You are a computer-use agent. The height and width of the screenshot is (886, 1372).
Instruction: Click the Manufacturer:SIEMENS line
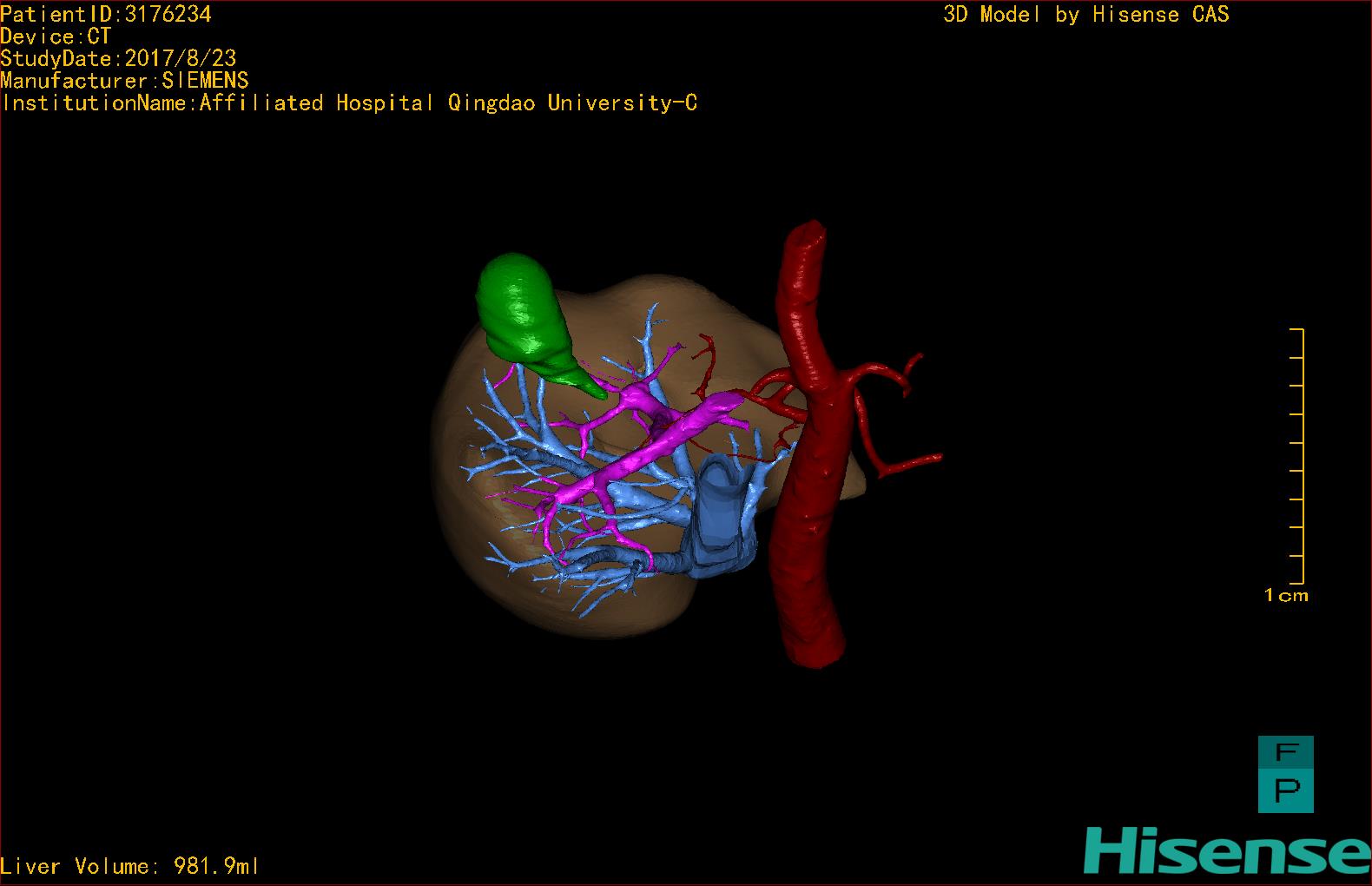click(x=125, y=81)
